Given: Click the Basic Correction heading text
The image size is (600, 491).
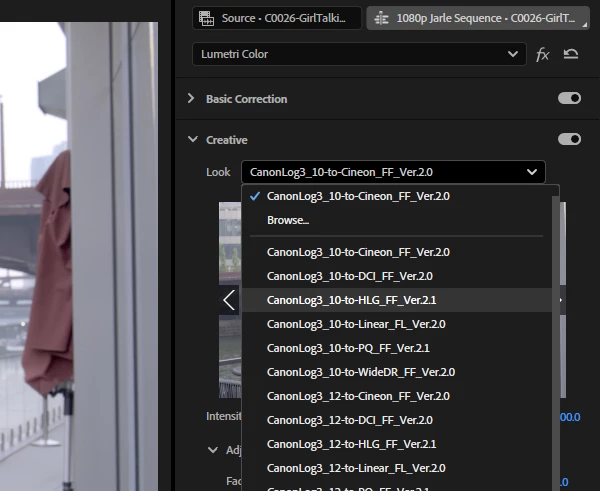Looking at the screenshot, I should [246, 99].
